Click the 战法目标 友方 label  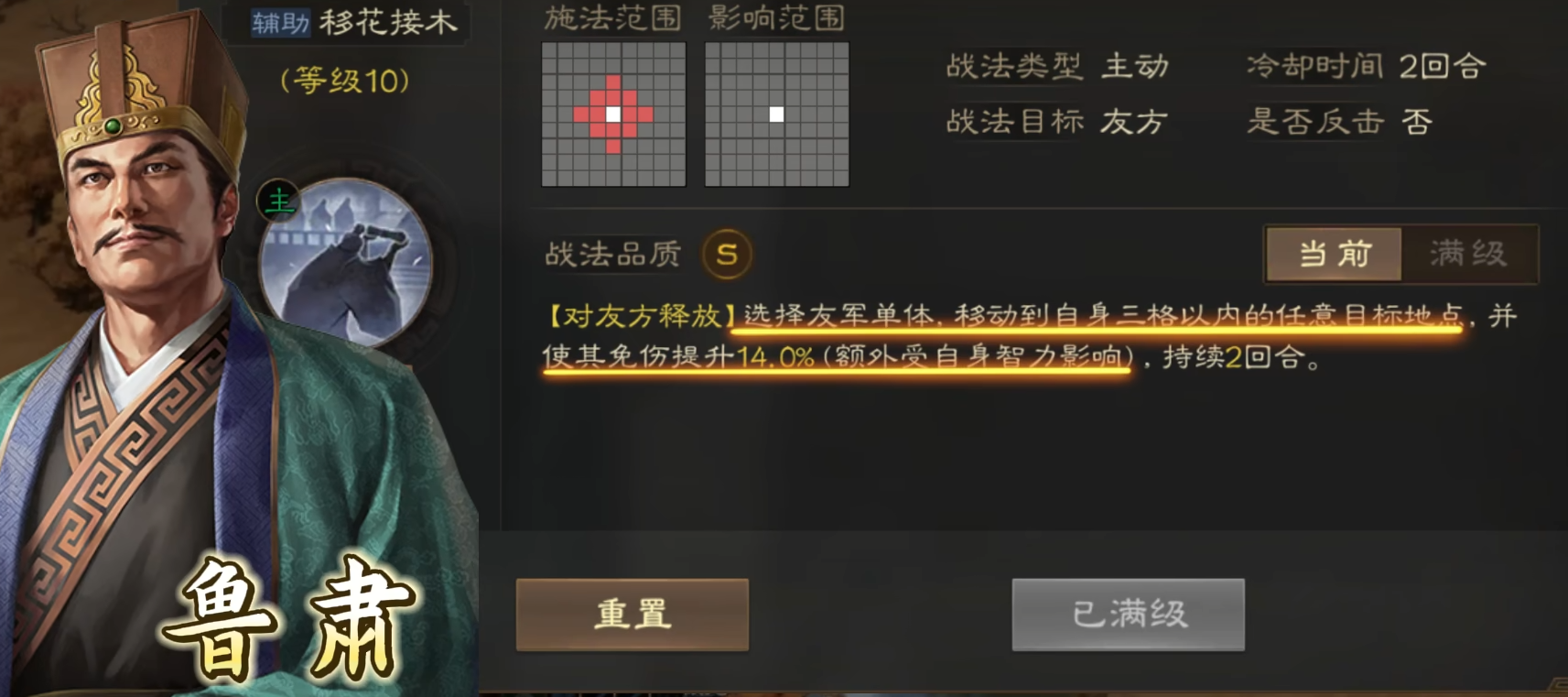point(1057,121)
